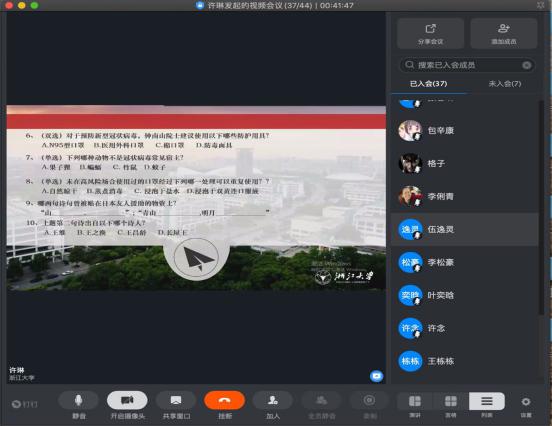Image resolution: width=552 pixels, height=426 pixels.
Task: Select participant 包辛康 in the list
Action: (465, 130)
